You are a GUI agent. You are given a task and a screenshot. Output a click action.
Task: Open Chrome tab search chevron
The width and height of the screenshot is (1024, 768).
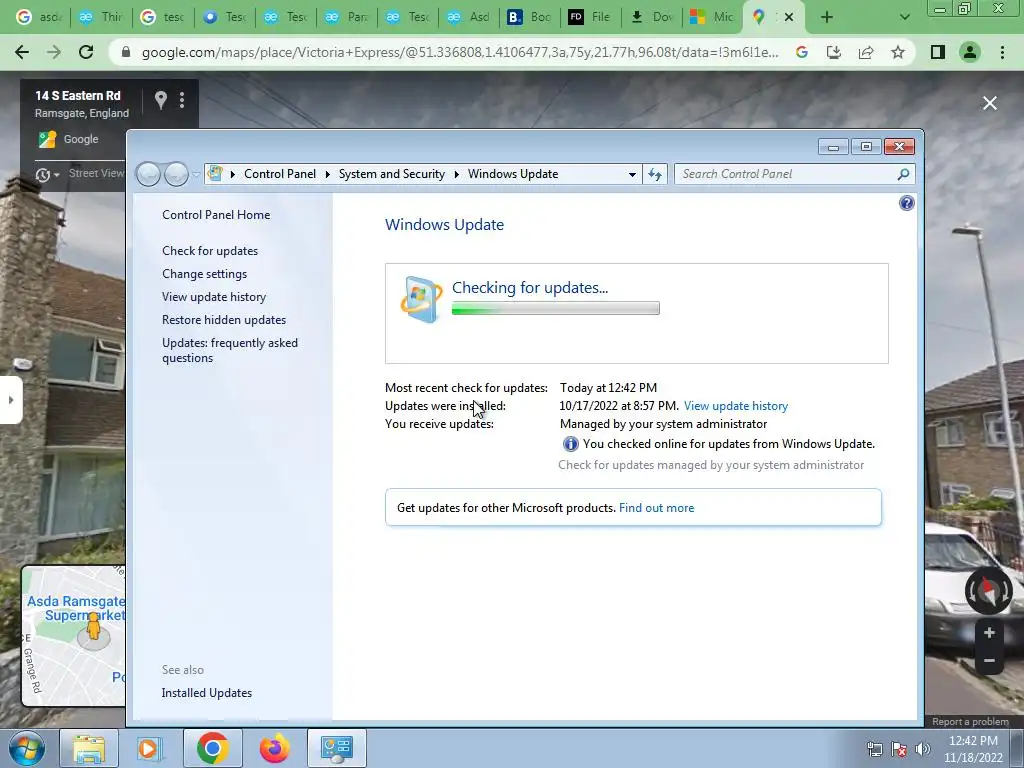coord(904,17)
